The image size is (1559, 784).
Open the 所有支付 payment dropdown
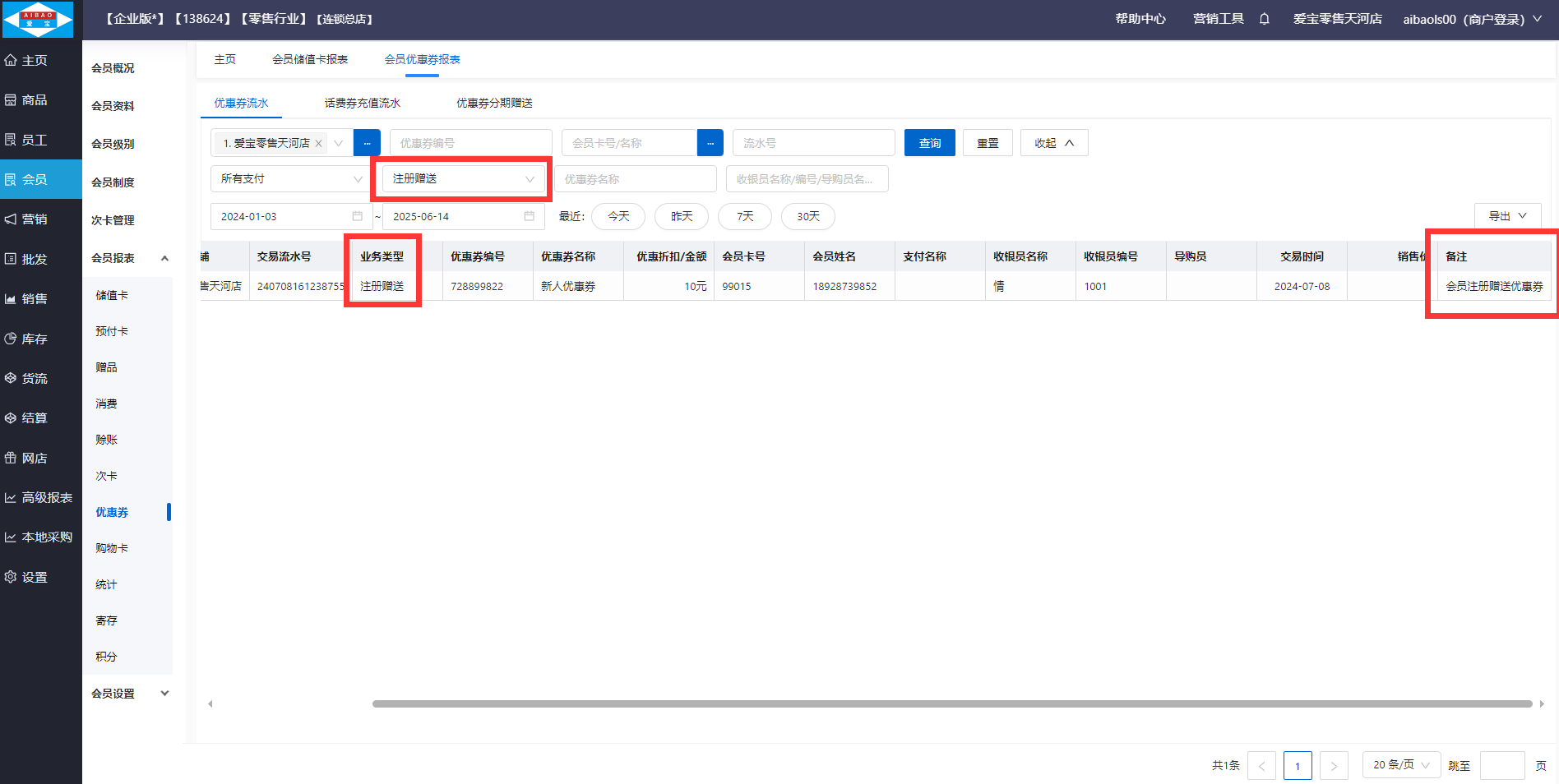(290, 179)
